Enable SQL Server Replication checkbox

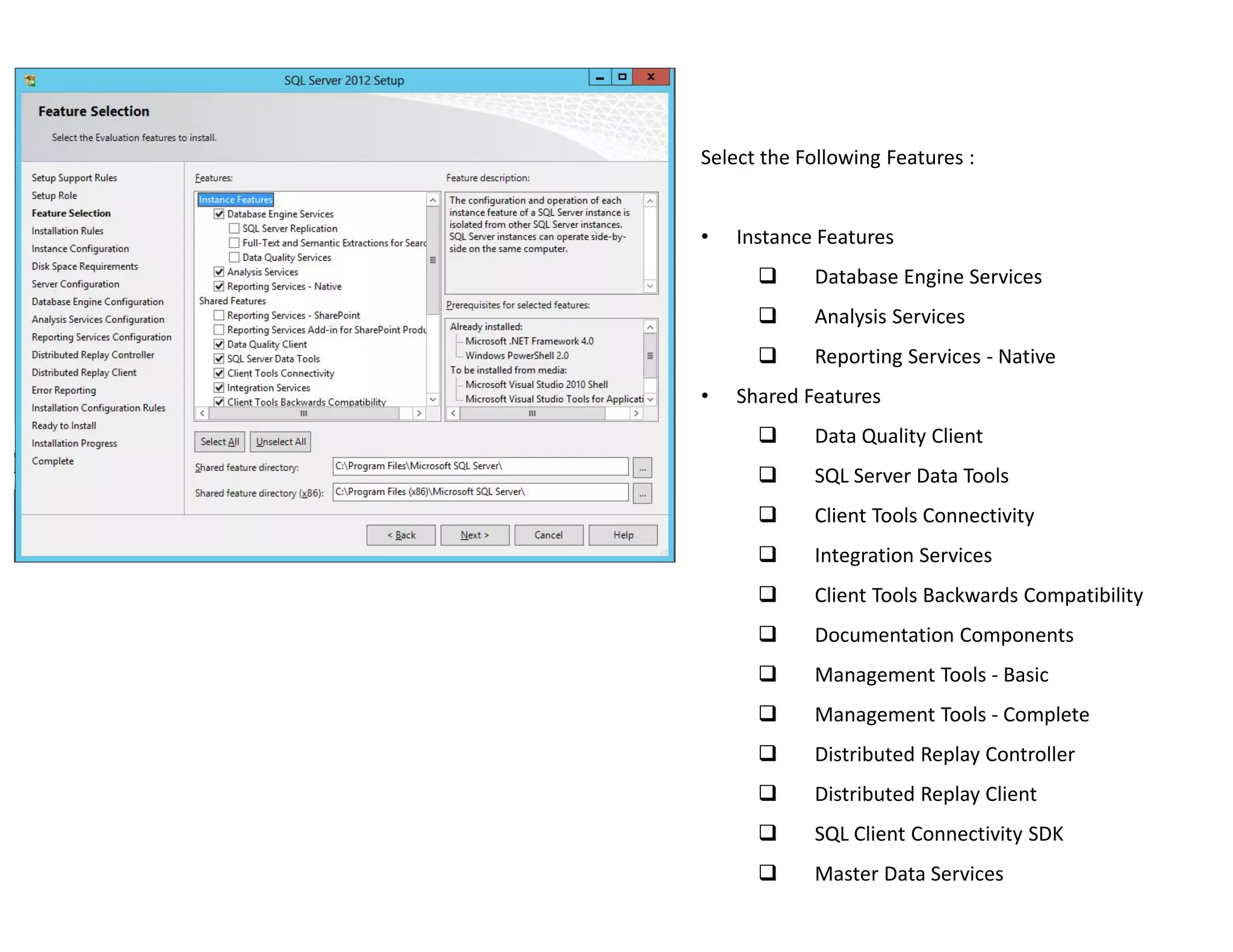coord(234,229)
